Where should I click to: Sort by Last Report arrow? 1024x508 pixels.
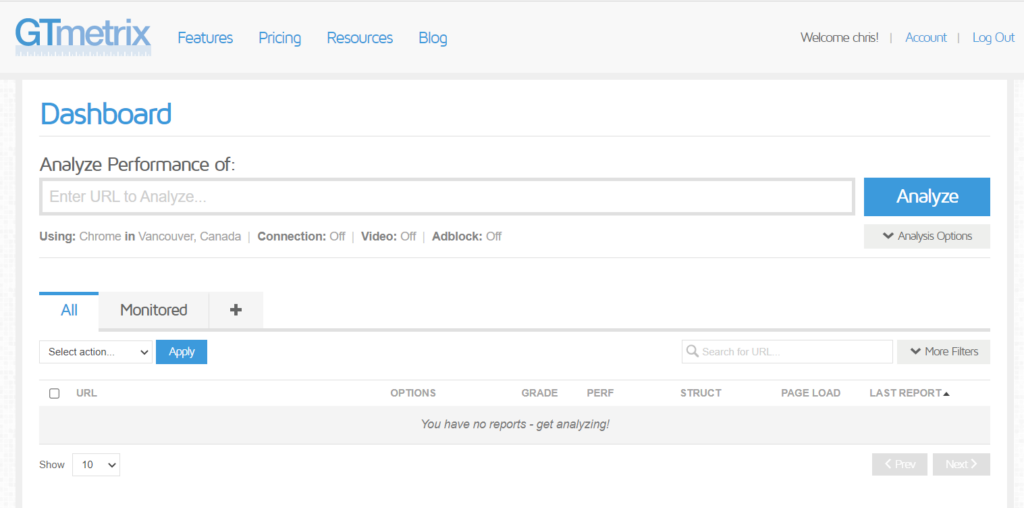coord(946,394)
